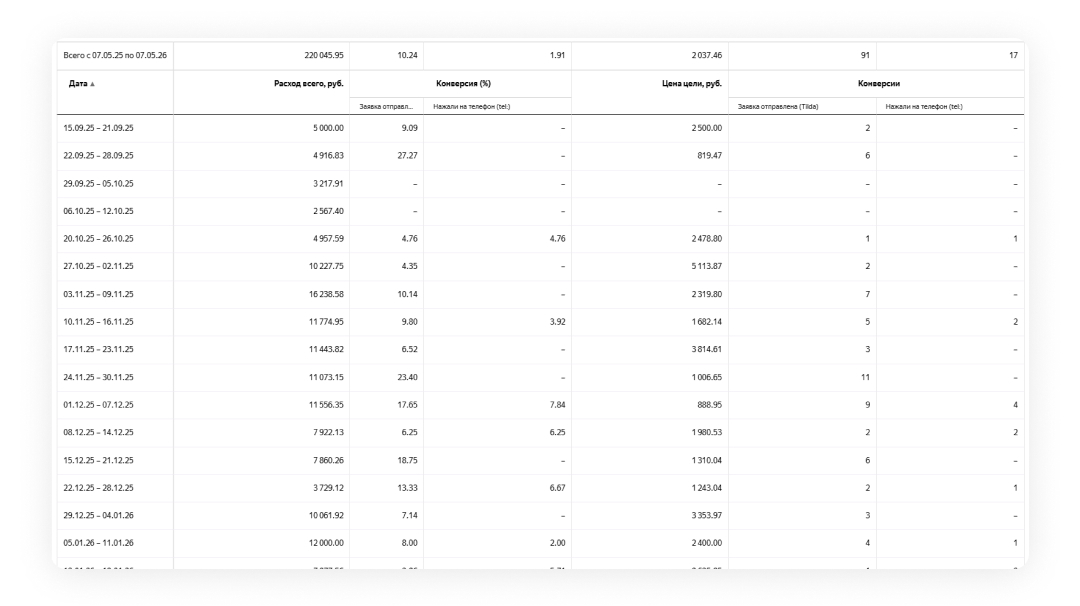Click the 16 238.58 spend value
This screenshot has height=606, width=1080.
[326, 294]
